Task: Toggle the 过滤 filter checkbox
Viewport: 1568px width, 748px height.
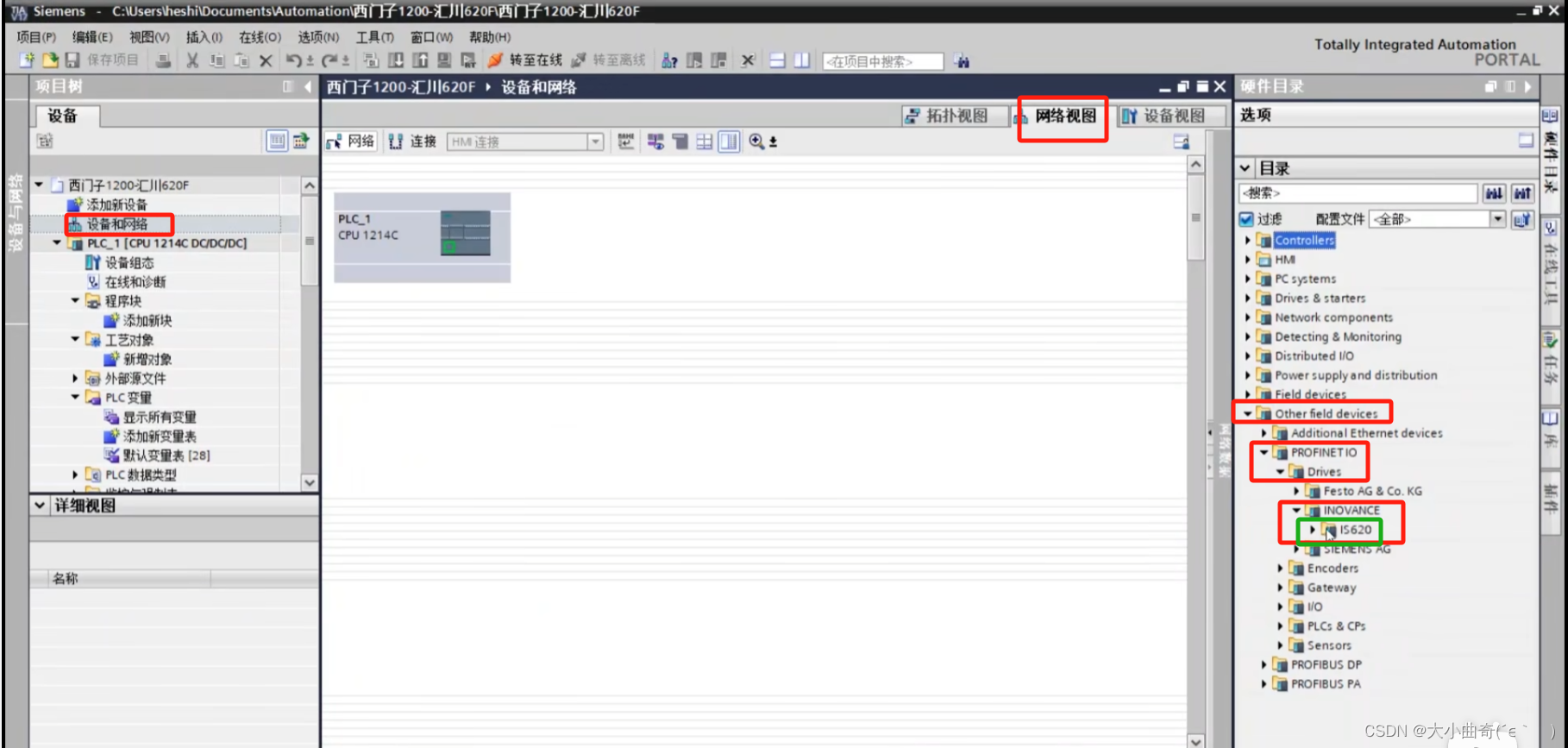Action: (1246, 219)
